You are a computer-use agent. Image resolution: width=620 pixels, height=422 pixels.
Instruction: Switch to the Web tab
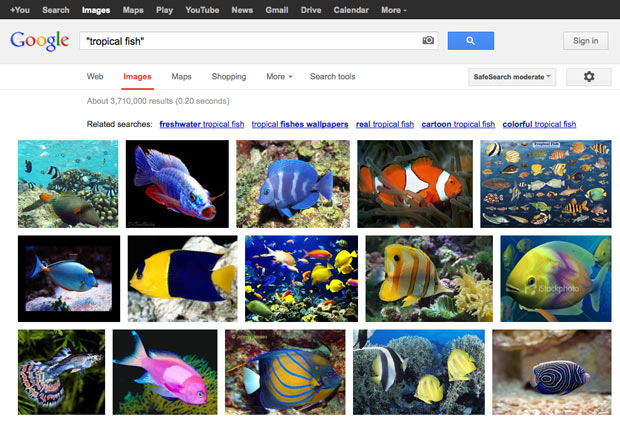[95, 77]
